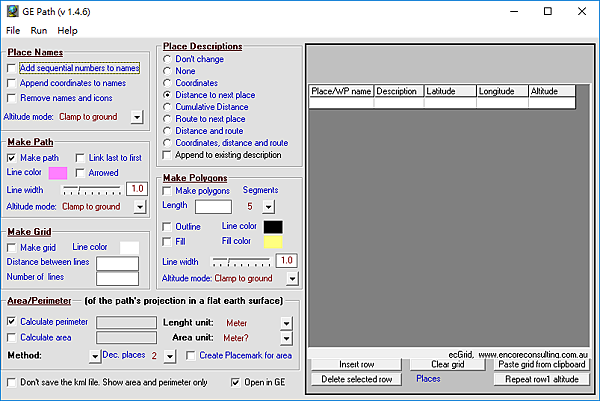Click the polygon Length input field
The image size is (600, 401).
click(x=213, y=207)
